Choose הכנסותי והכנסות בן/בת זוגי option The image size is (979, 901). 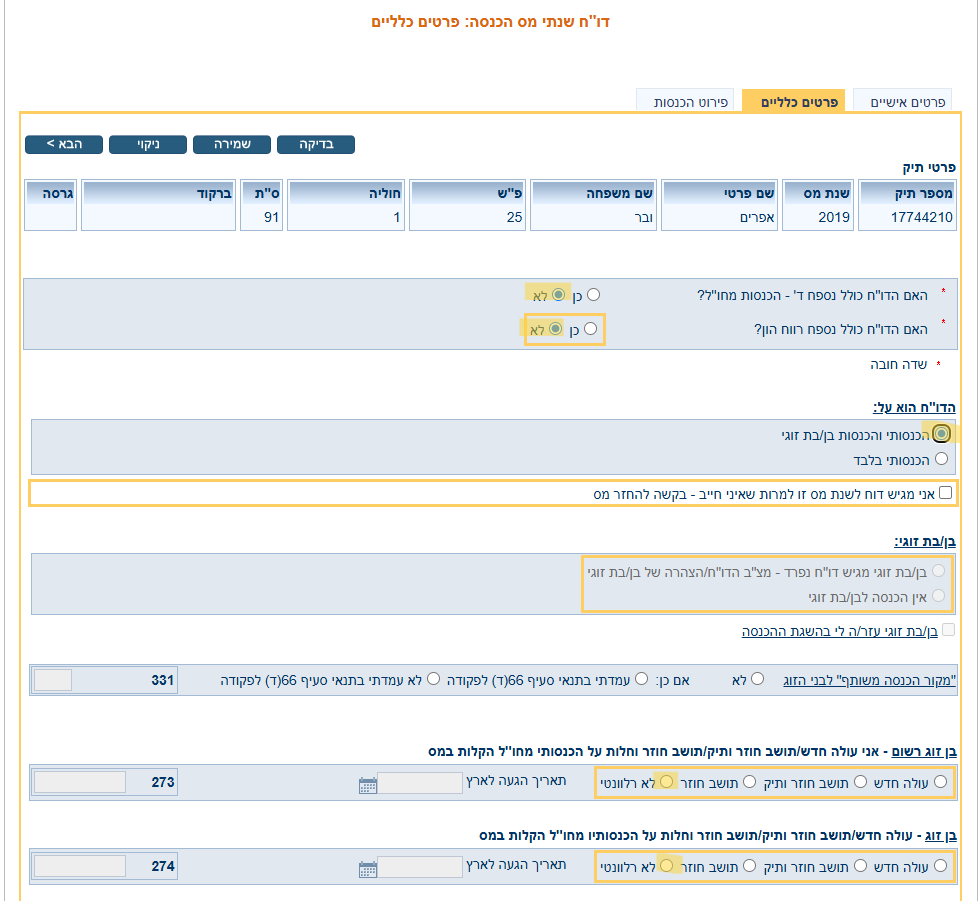pyautogui.click(x=942, y=433)
